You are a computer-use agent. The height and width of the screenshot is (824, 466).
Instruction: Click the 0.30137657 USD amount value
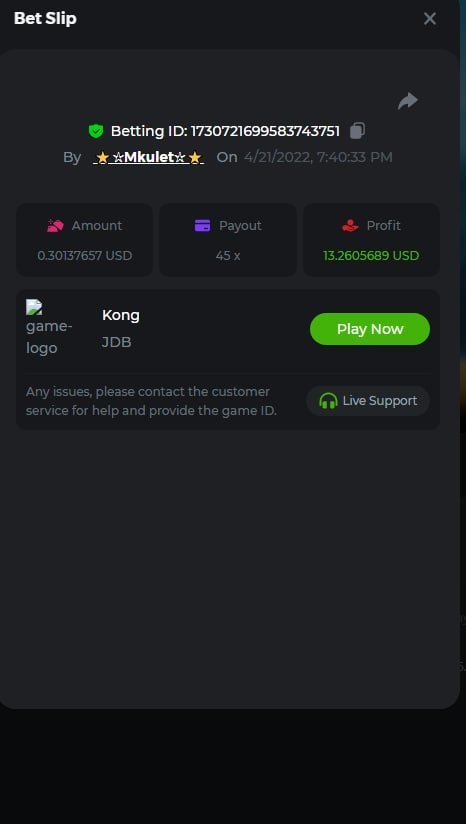[85, 256]
